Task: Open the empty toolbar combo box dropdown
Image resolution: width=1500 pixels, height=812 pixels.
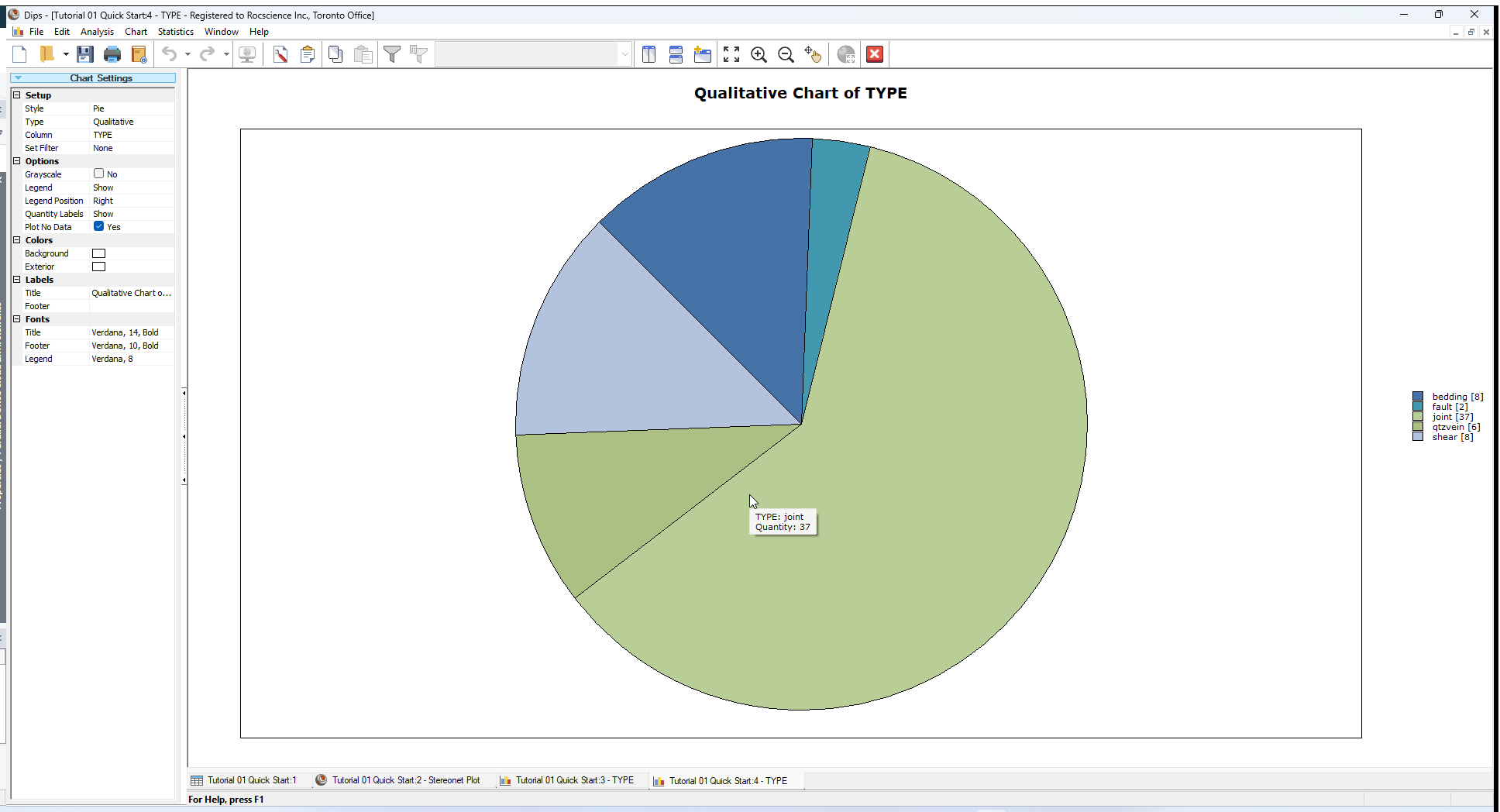Action: 624,54
